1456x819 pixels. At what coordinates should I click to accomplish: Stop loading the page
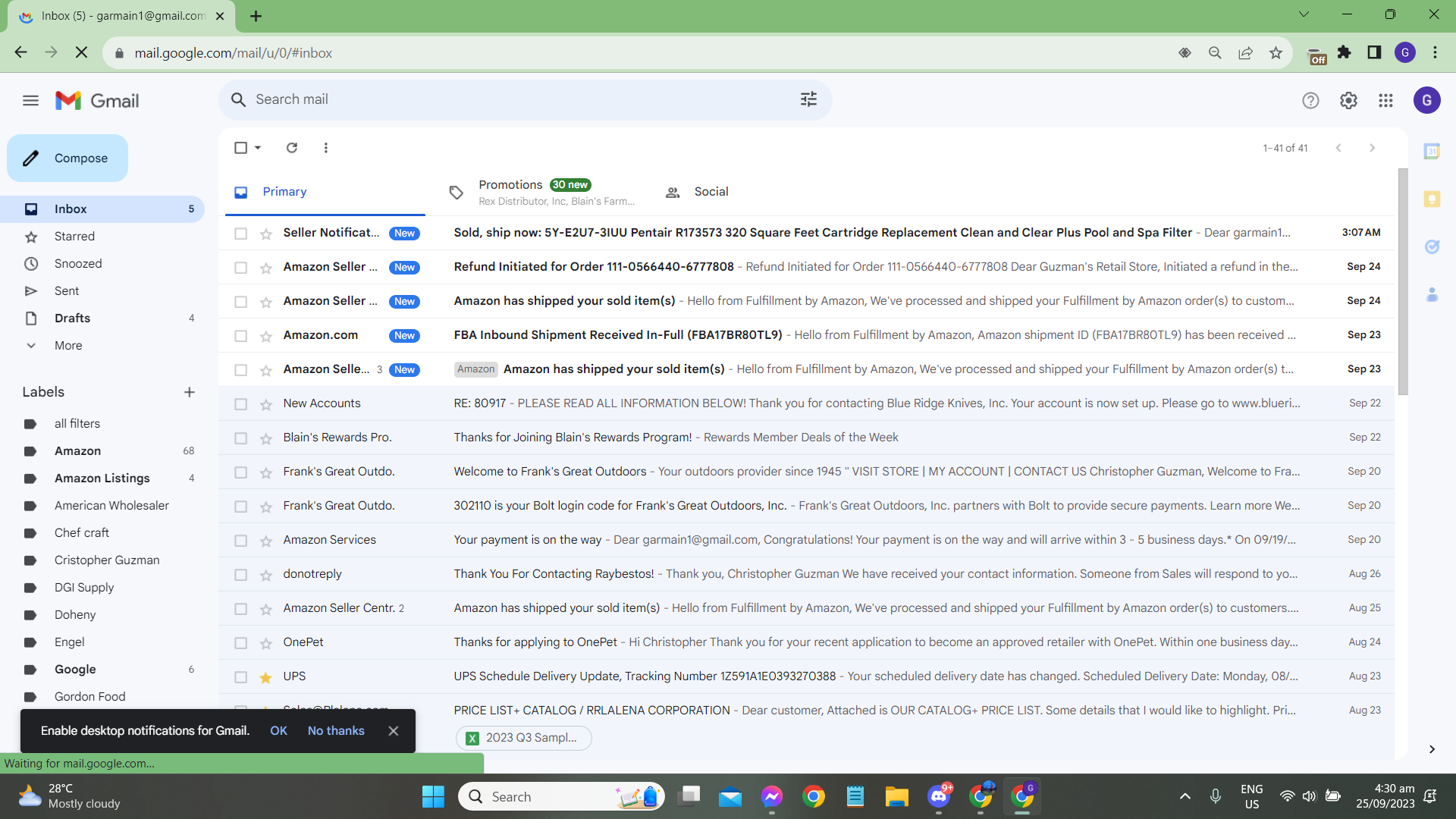(x=82, y=53)
